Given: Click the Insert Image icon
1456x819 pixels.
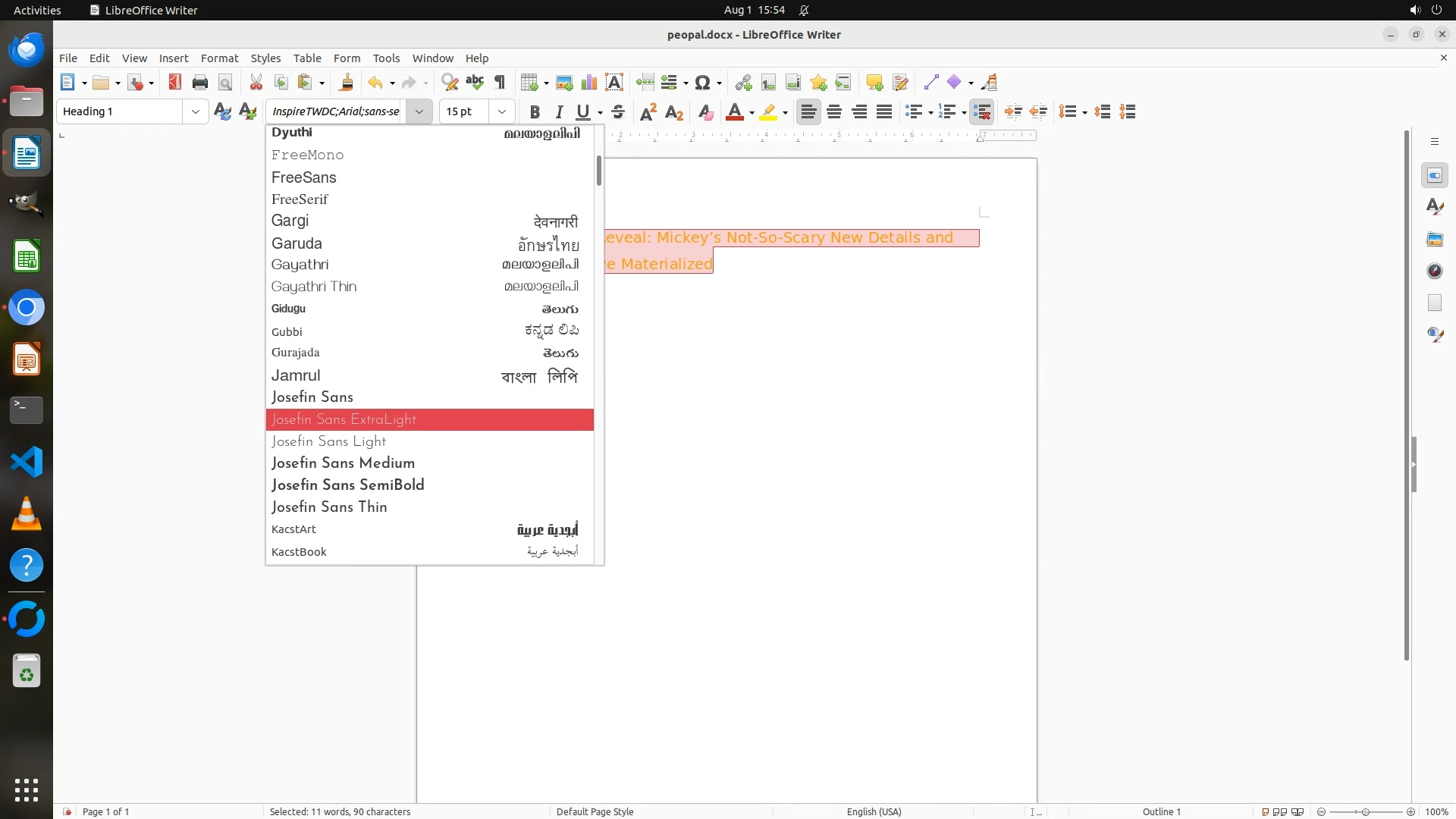Looking at the screenshot, I should coord(564,83).
